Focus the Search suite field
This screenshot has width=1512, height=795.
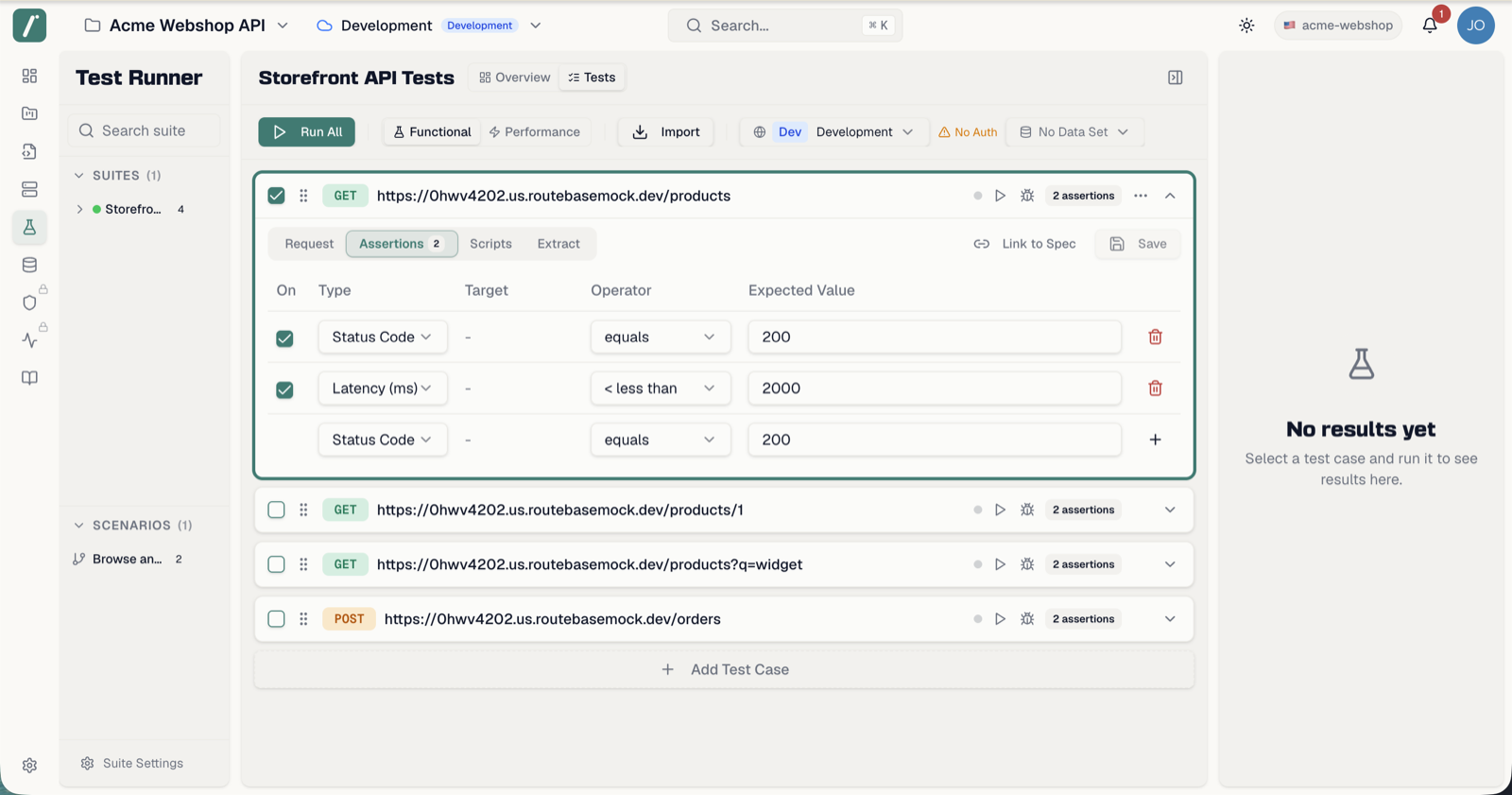(x=144, y=130)
